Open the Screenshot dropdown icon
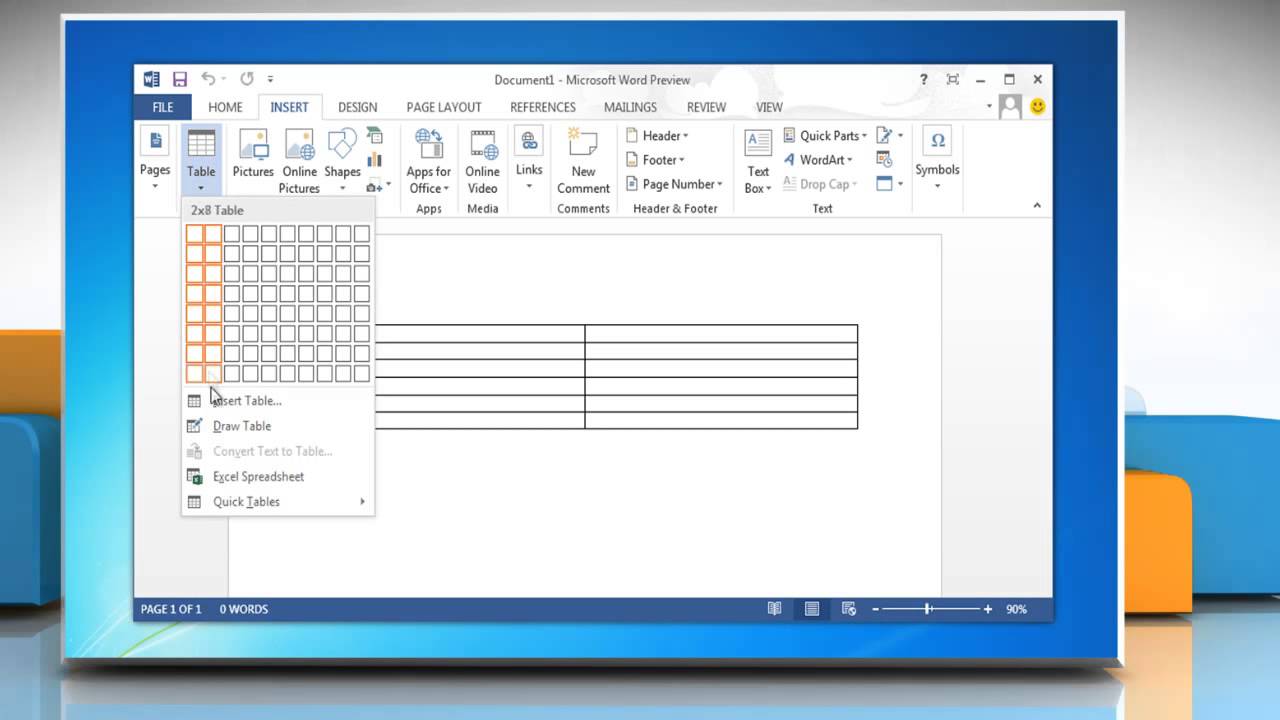 (x=378, y=185)
